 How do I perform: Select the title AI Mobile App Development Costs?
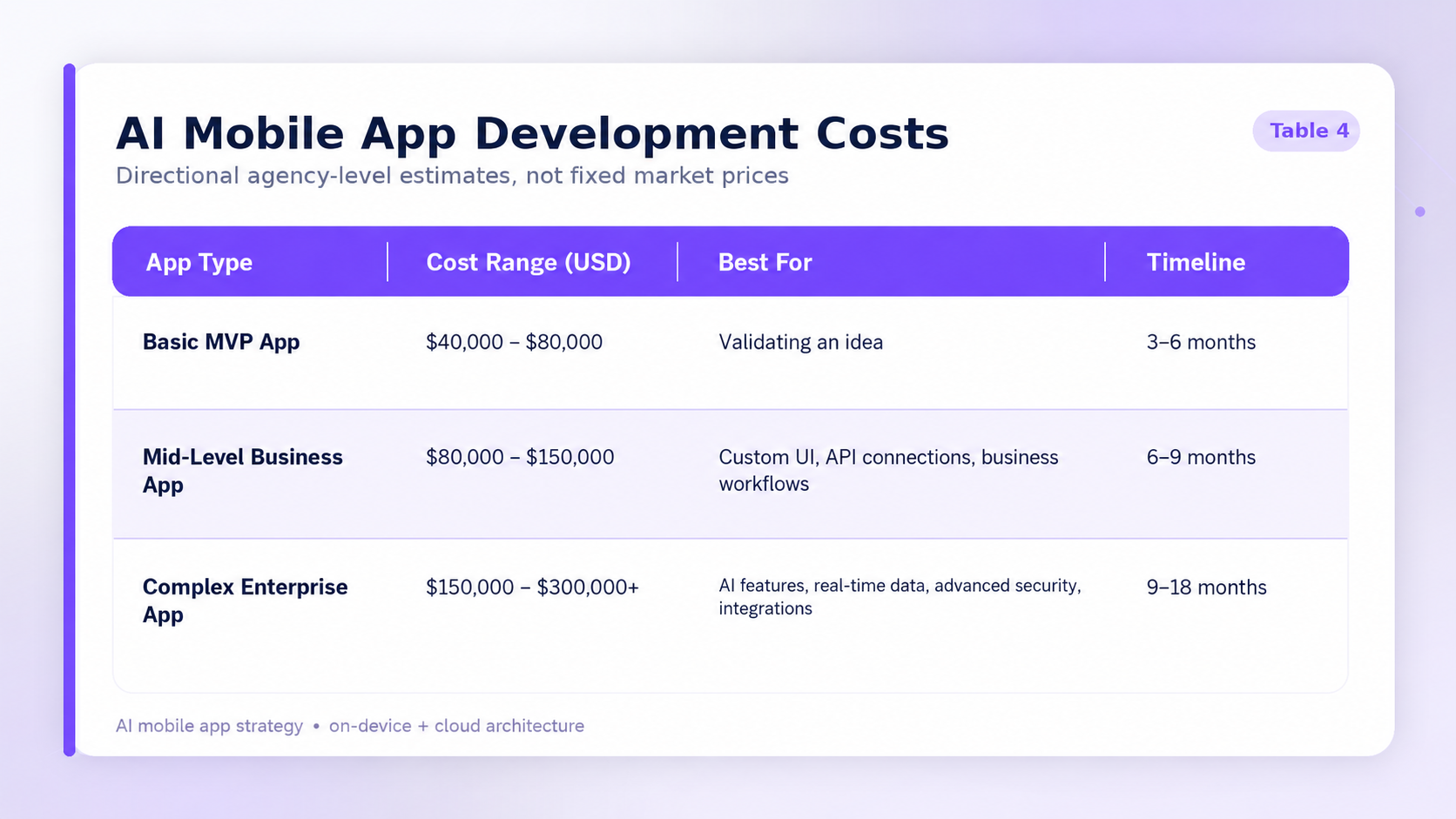(x=532, y=134)
